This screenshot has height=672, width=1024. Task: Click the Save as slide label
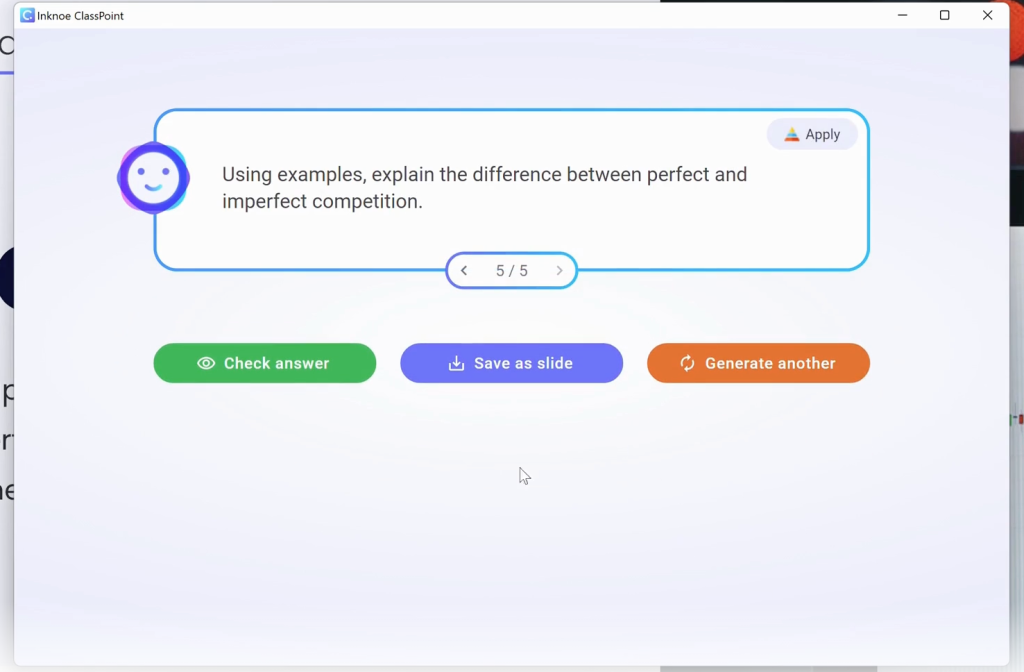click(x=523, y=363)
